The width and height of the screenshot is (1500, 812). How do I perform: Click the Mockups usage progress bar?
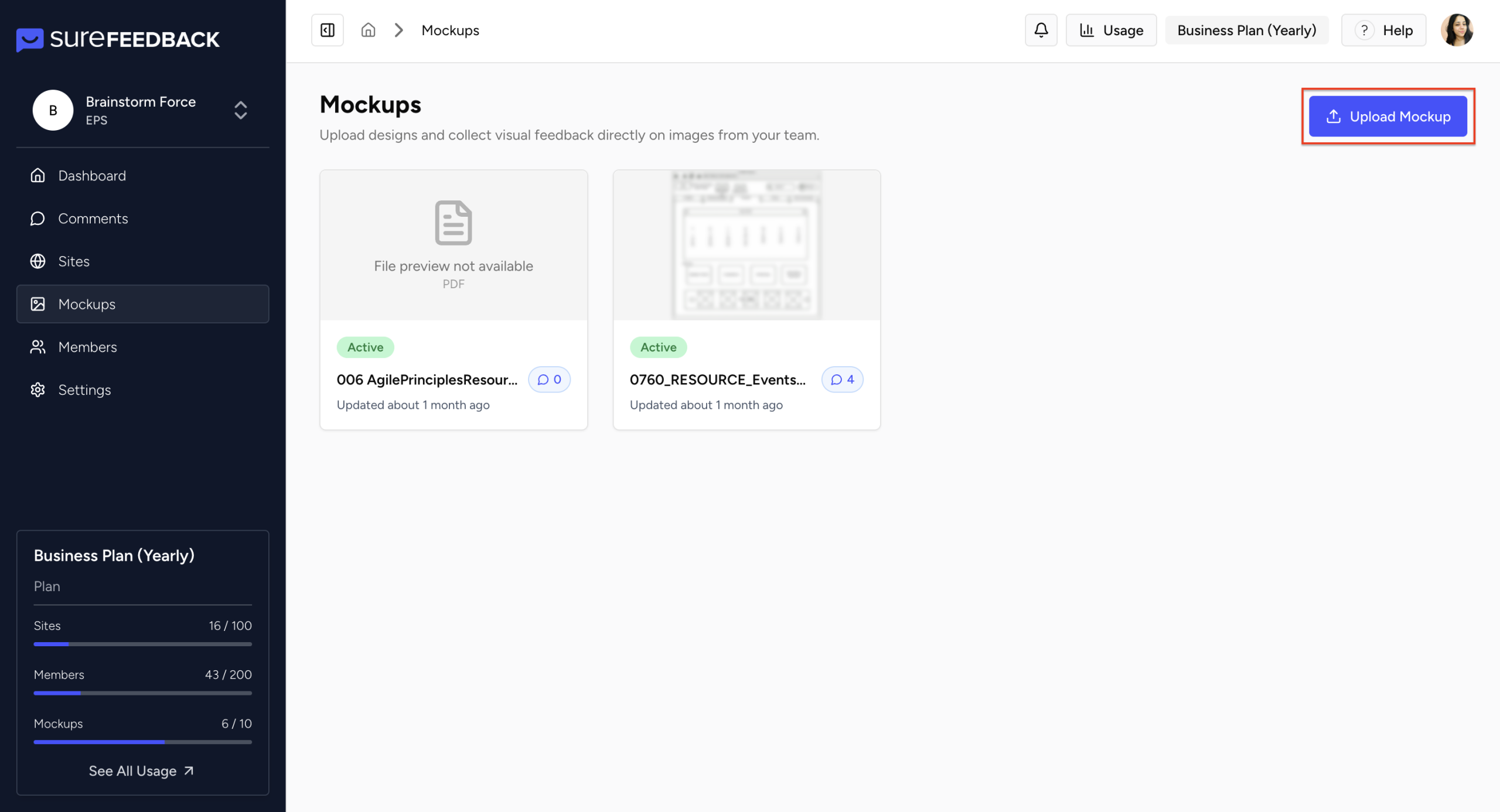pyautogui.click(x=142, y=742)
